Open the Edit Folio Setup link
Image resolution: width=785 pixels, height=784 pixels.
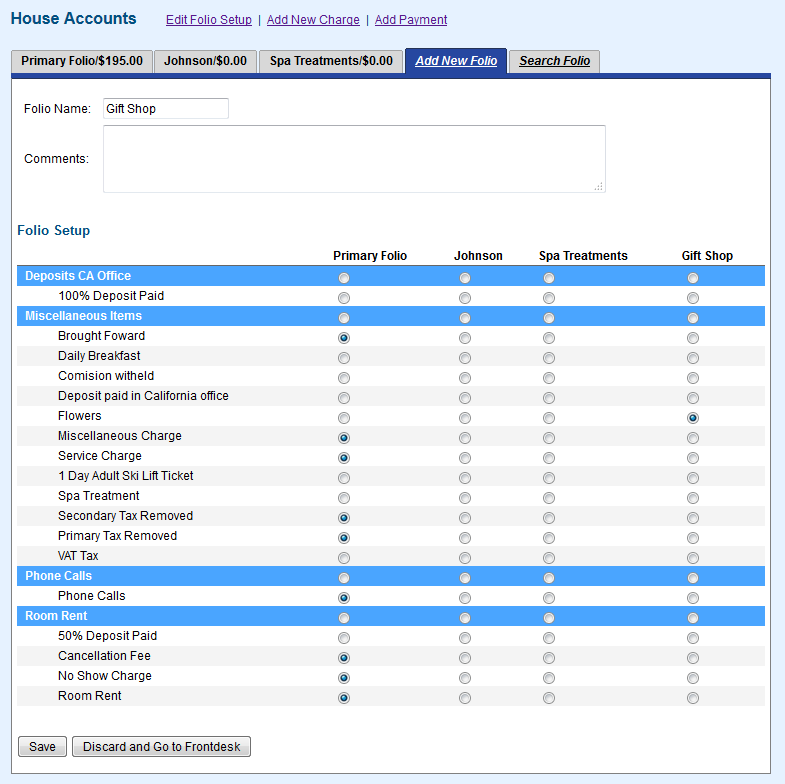pyautogui.click(x=209, y=20)
